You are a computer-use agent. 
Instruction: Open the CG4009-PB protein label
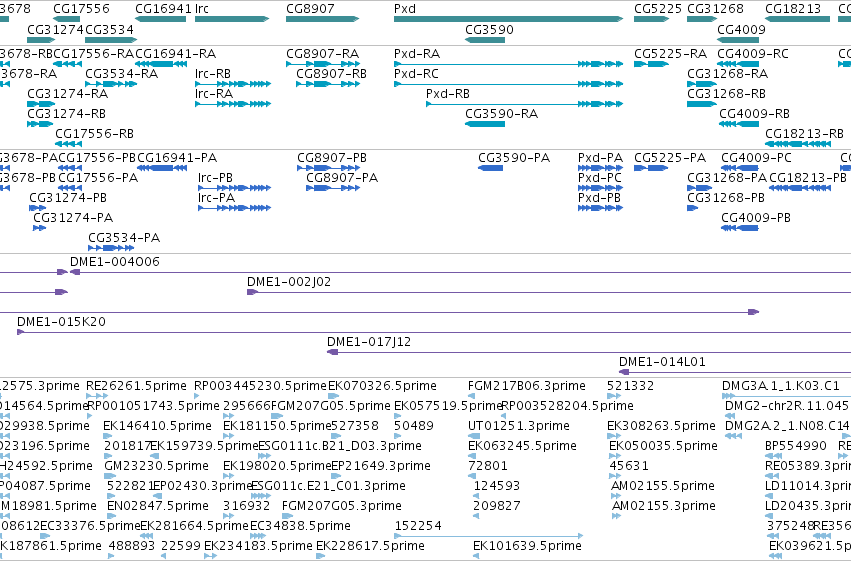click(756, 218)
